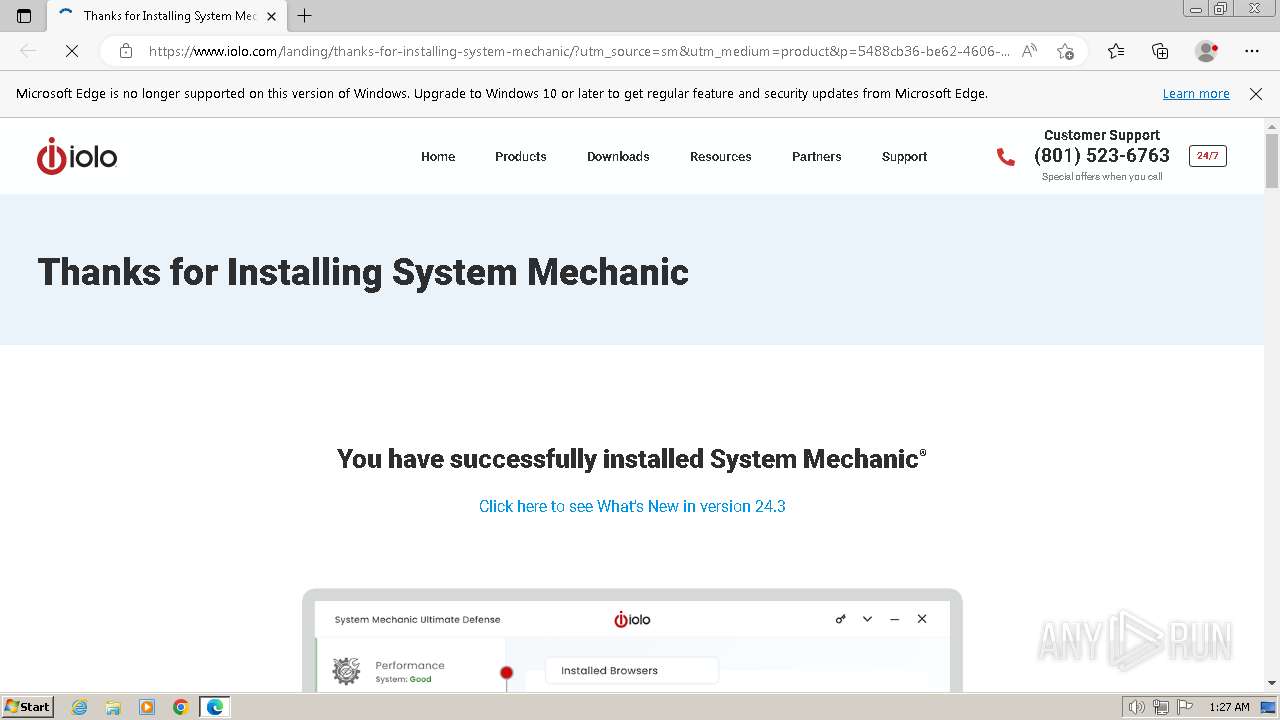
Task: Click the volume icon in system tray
Action: click(x=1137, y=707)
